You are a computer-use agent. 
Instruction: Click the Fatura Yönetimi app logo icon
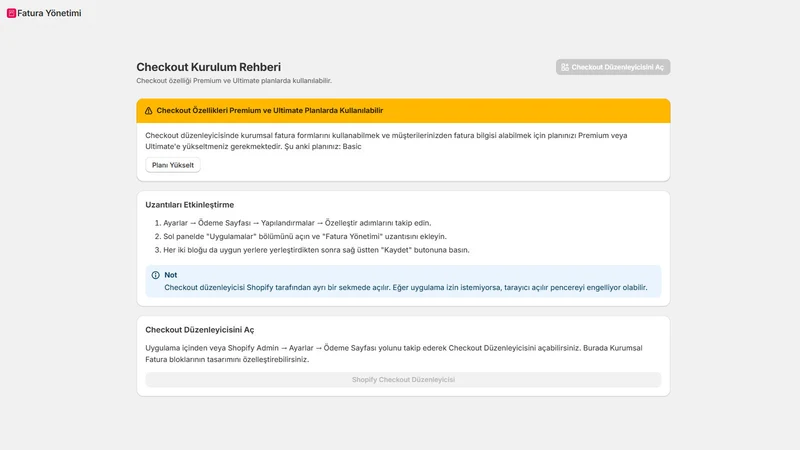click(11, 13)
